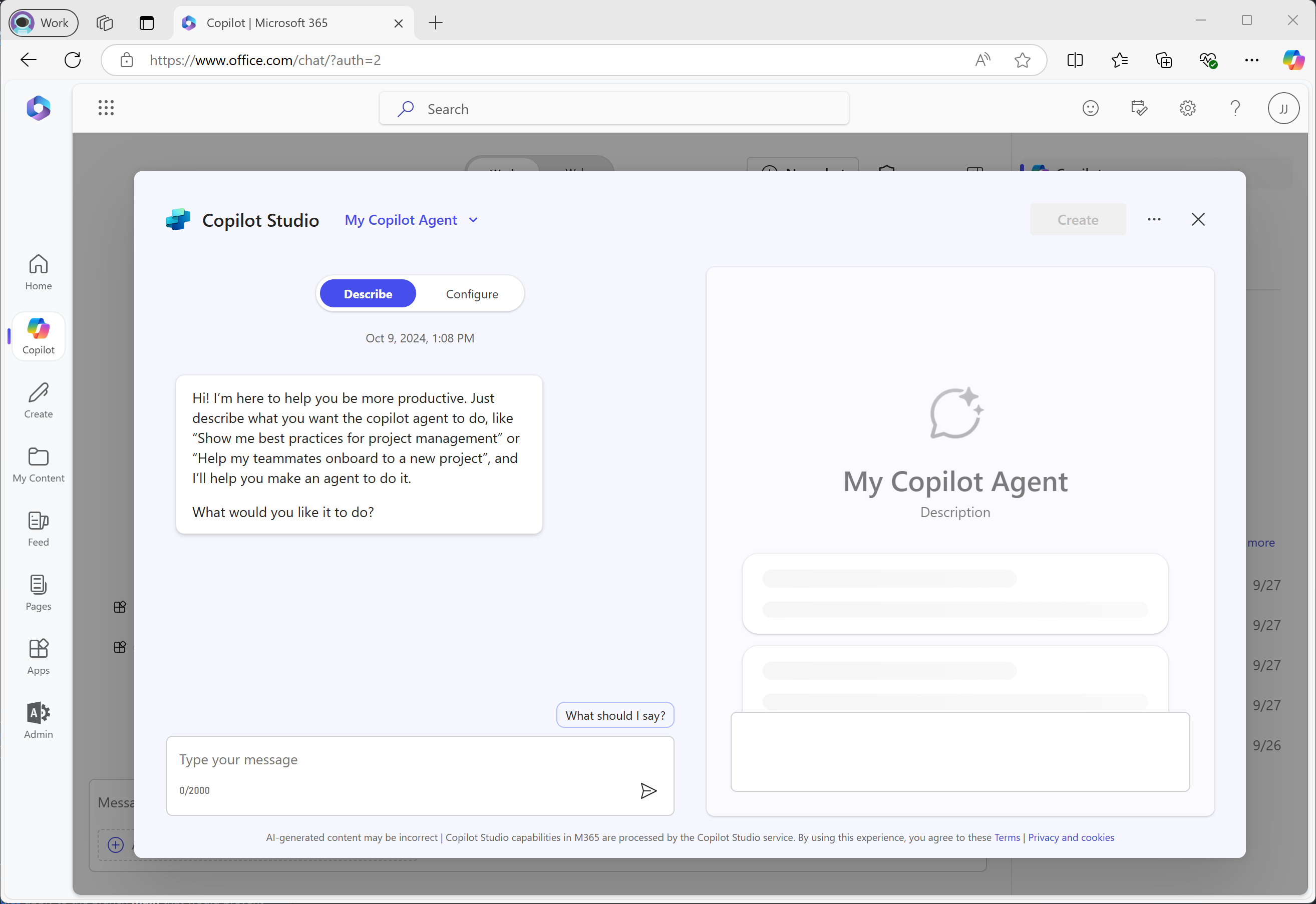
Task: Navigate to Apps in sidebar
Action: [38, 657]
